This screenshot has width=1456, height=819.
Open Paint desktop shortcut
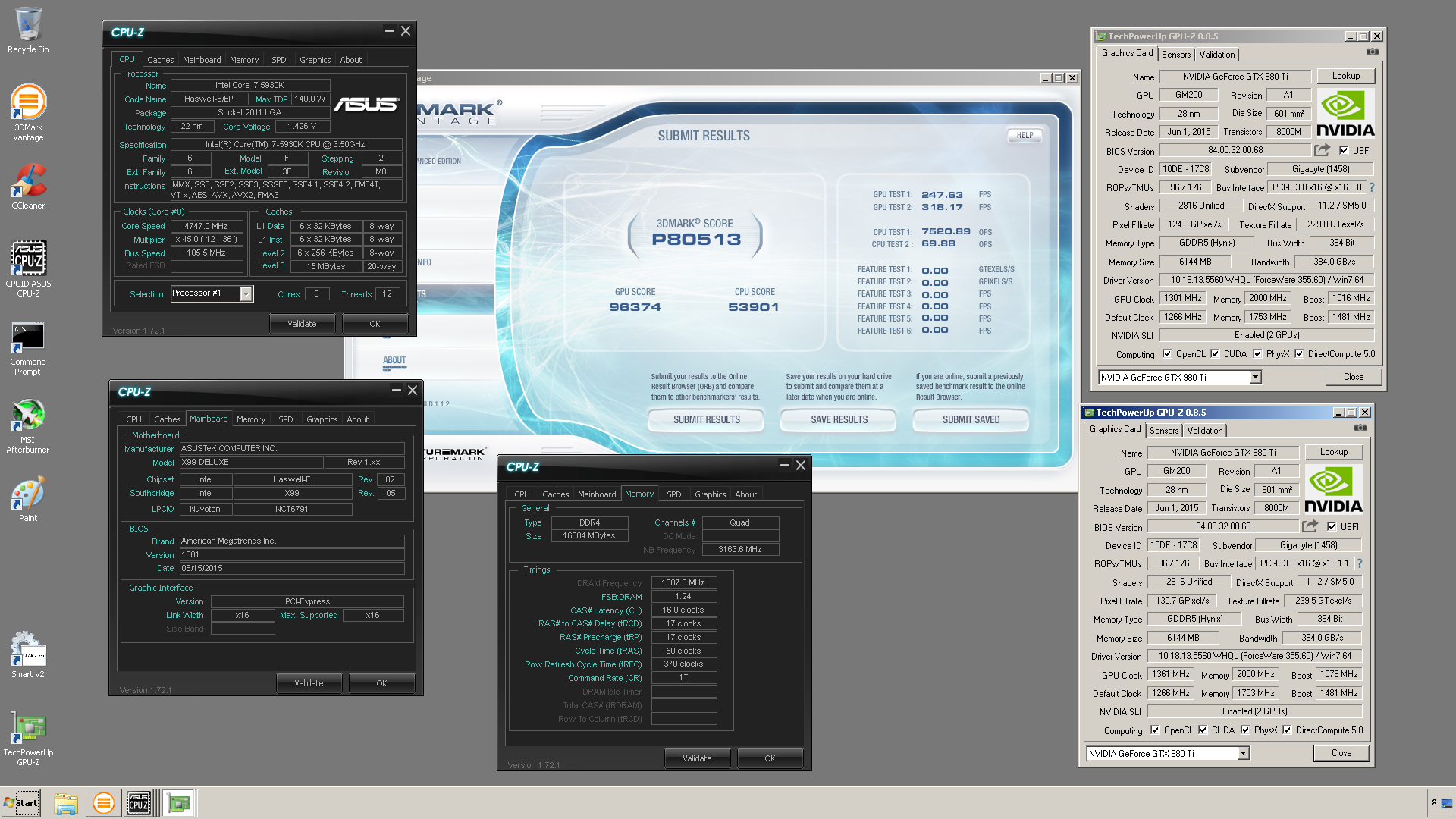click(x=28, y=499)
